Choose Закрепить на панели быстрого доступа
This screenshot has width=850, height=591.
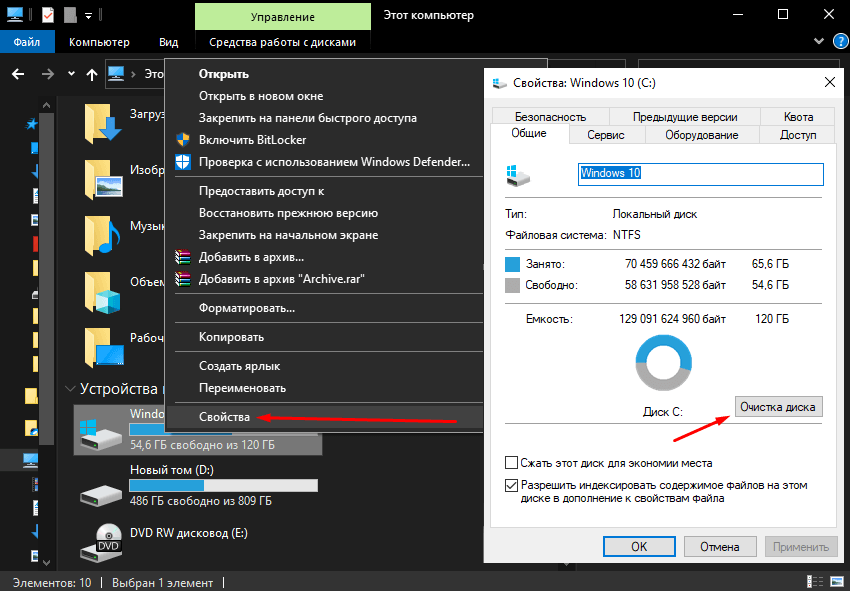tap(307, 118)
